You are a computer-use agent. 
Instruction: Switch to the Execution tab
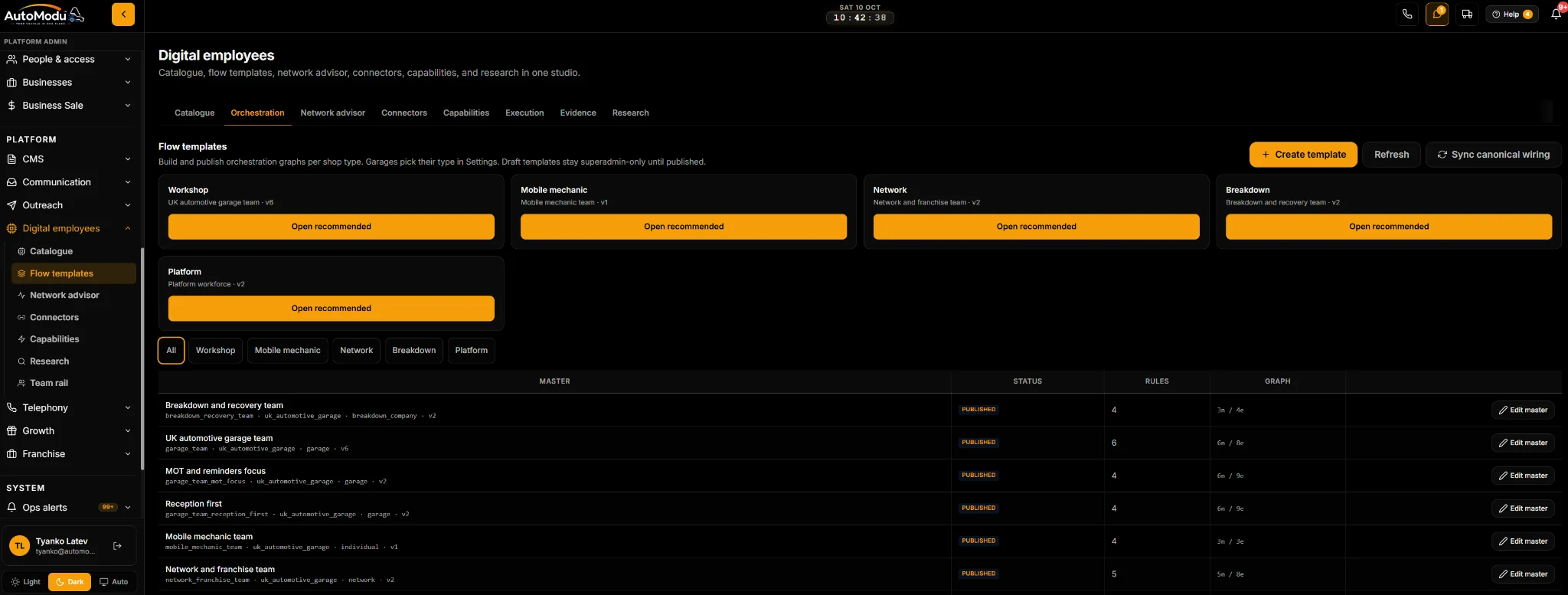click(524, 113)
